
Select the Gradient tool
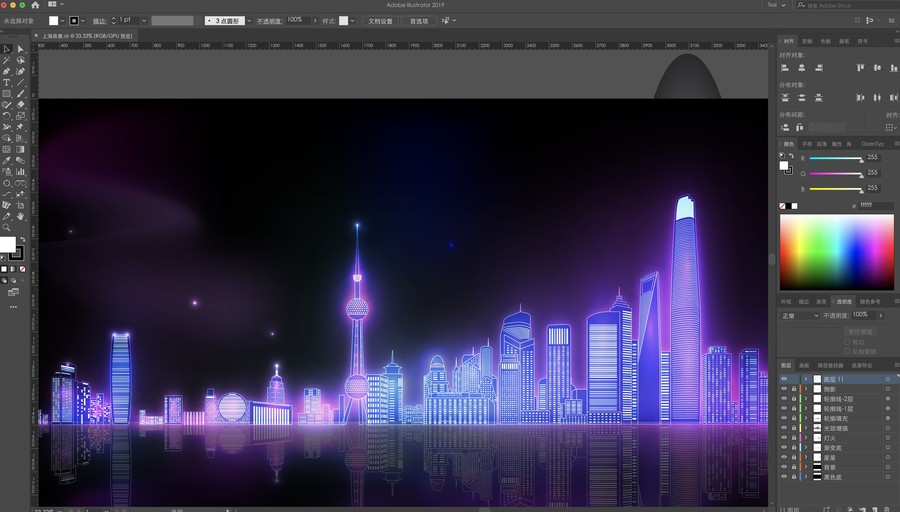21,149
